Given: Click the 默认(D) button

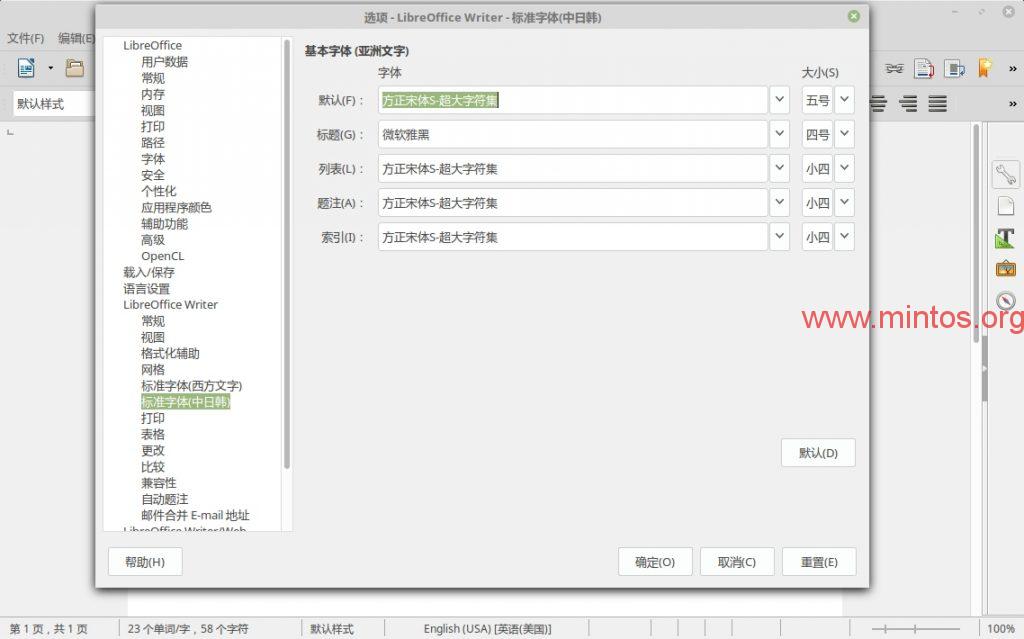Looking at the screenshot, I should (818, 453).
